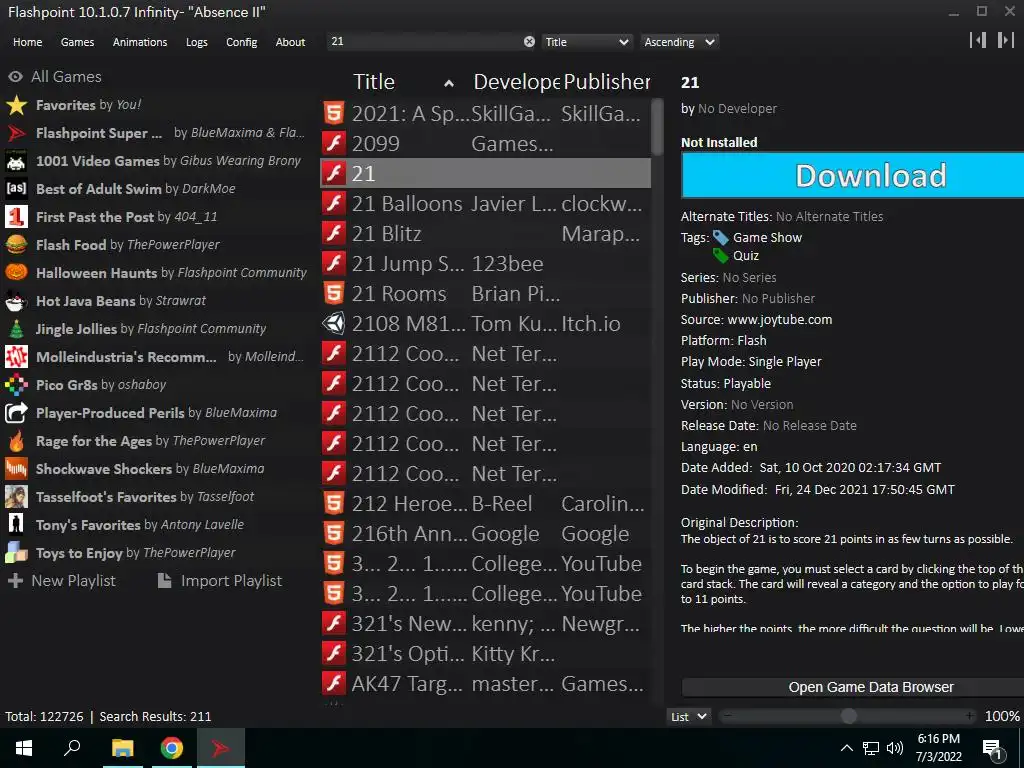Click Open Game Data Browser button

pyautogui.click(x=852, y=687)
